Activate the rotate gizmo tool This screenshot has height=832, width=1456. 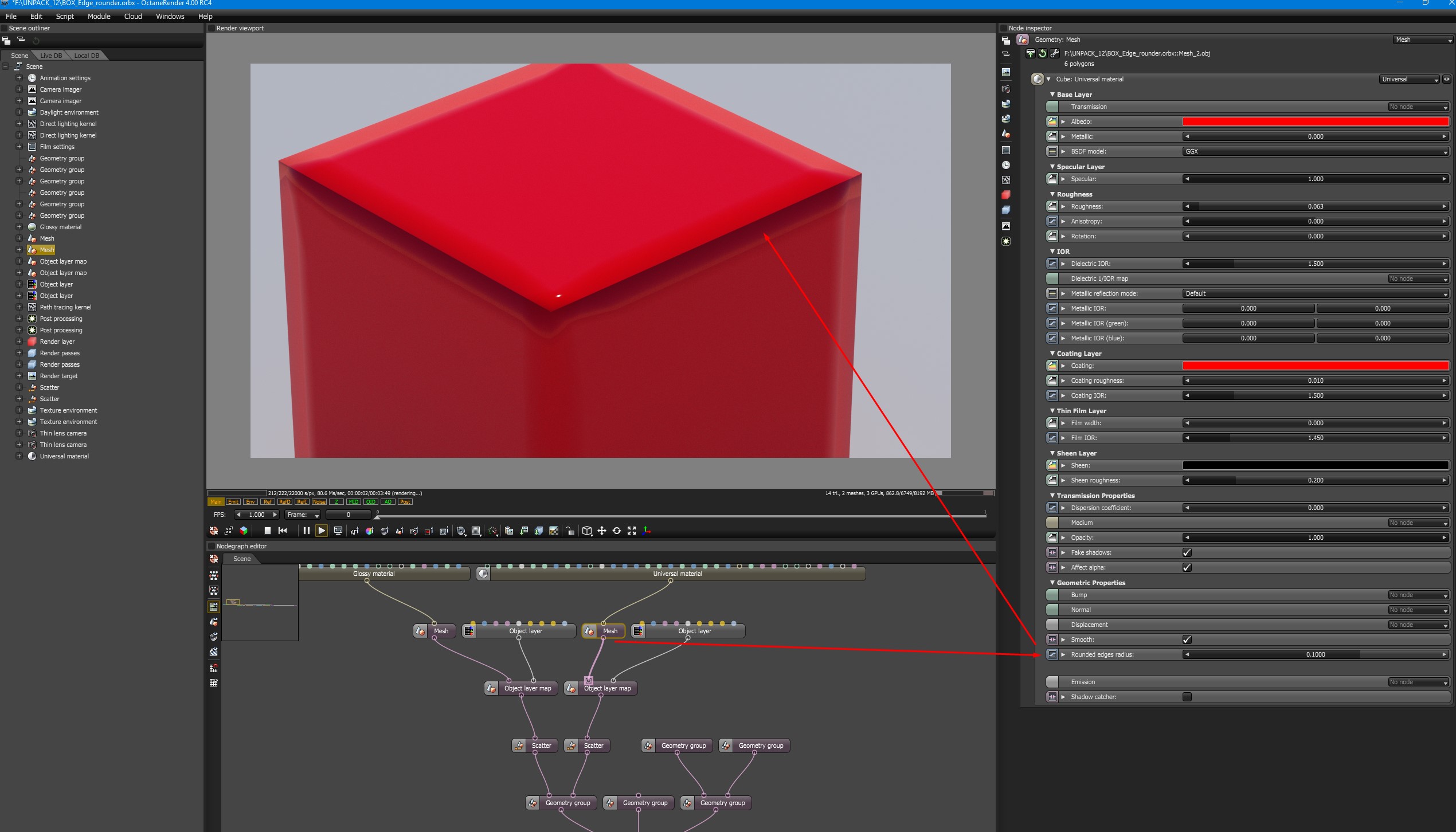pyautogui.click(x=617, y=531)
